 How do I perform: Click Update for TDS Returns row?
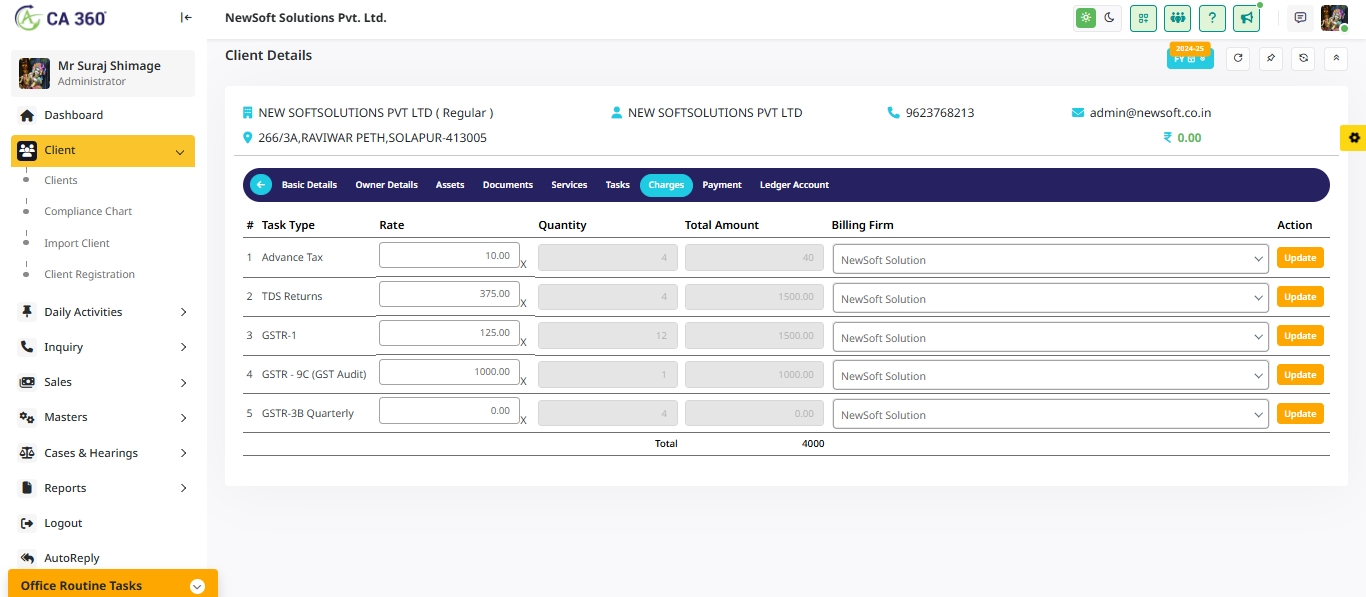(1300, 297)
